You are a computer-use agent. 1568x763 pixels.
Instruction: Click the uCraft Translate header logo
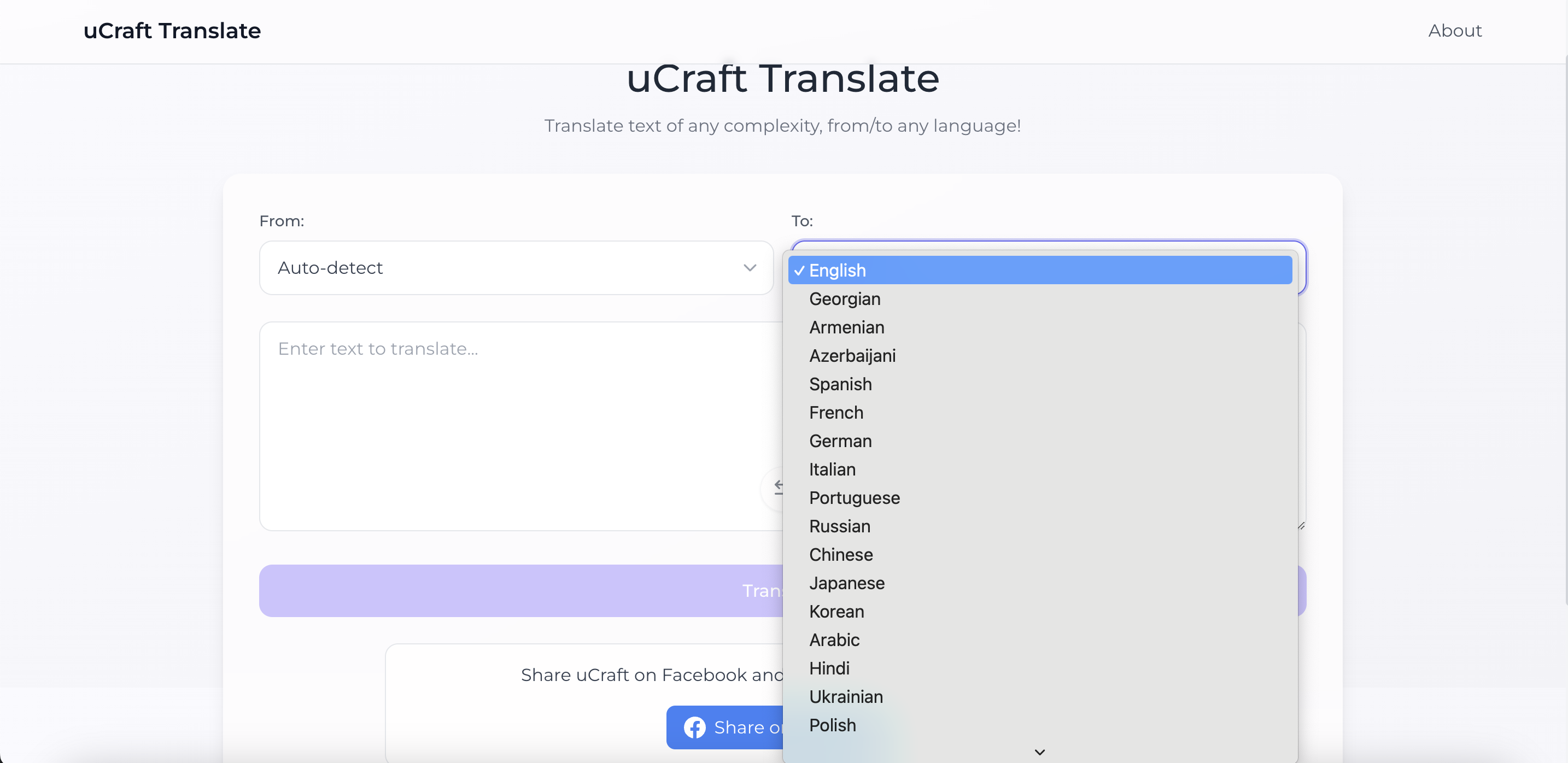coord(172,31)
